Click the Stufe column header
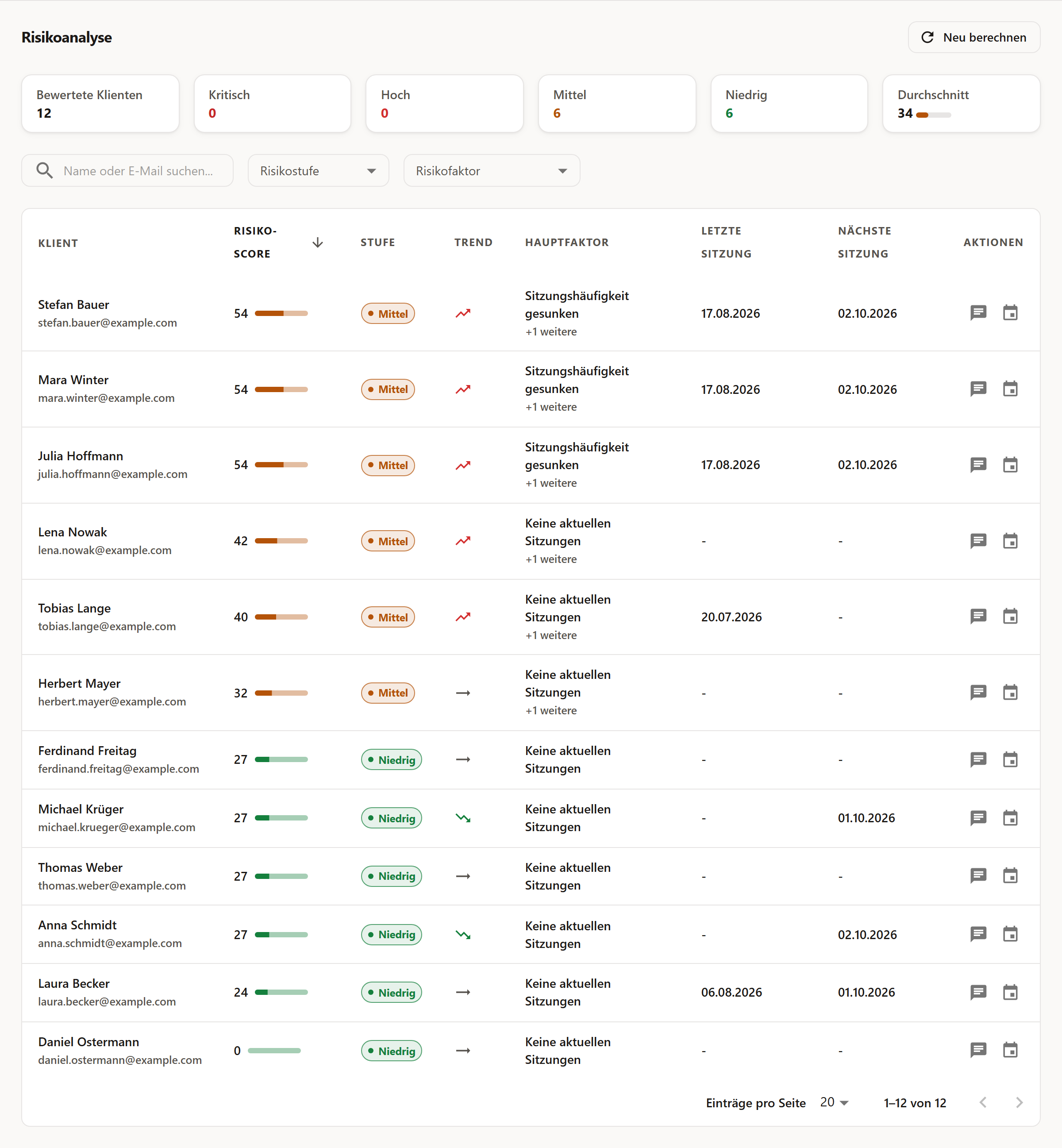 pos(377,243)
